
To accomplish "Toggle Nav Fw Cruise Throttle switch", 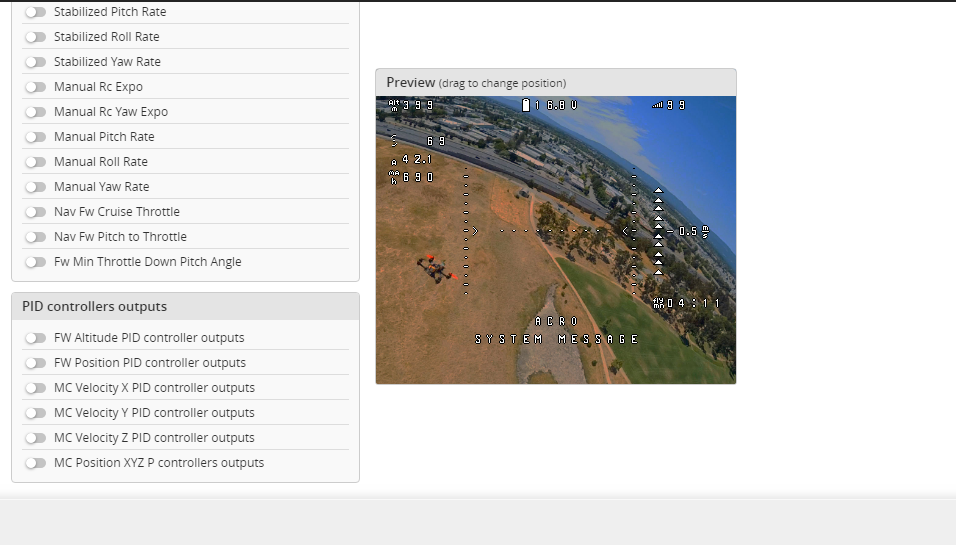I will click(x=35, y=212).
